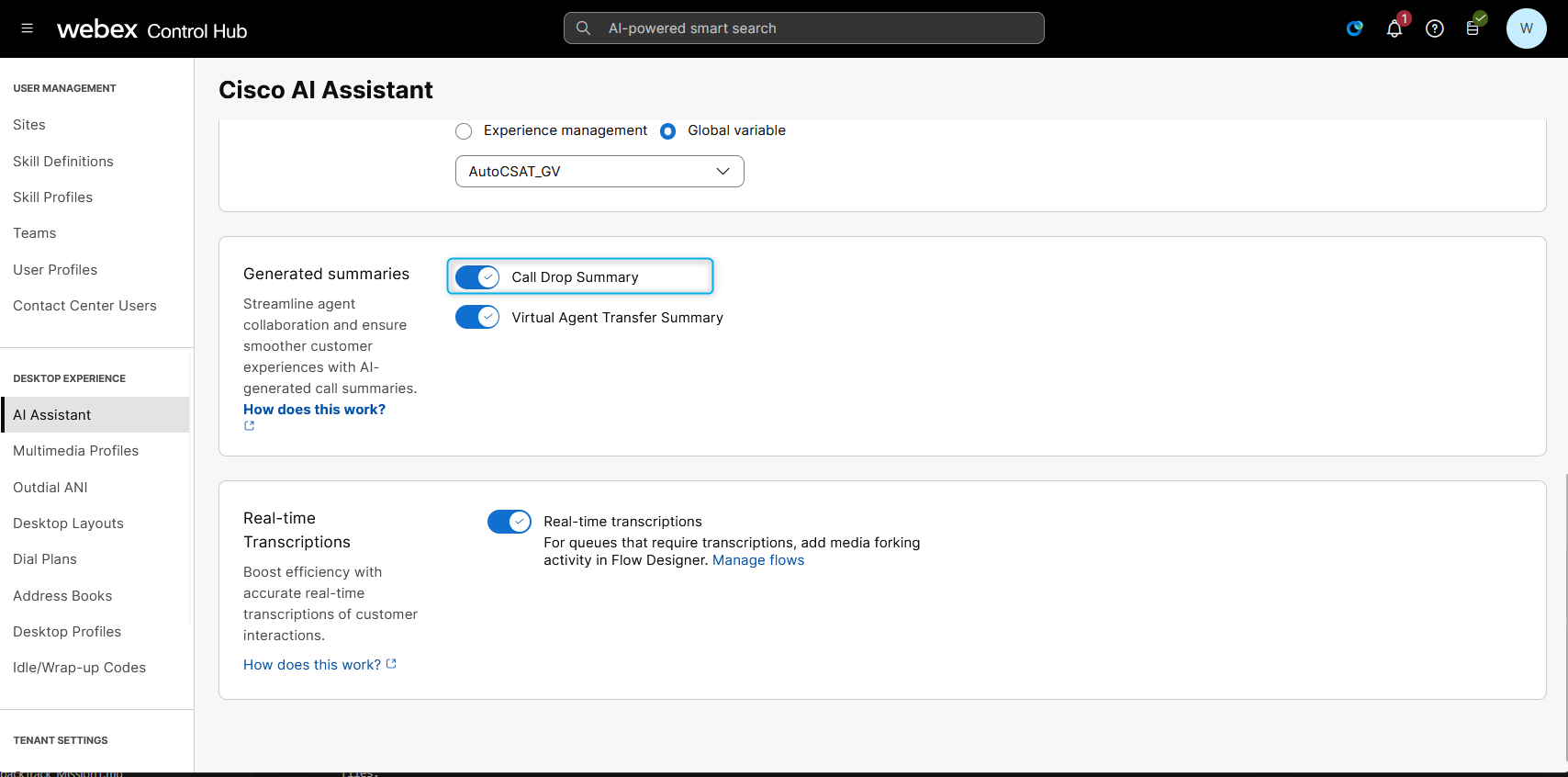Click the Webex AI Assistant icon in header
This screenshot has width=1568, height=777.
1354,28
